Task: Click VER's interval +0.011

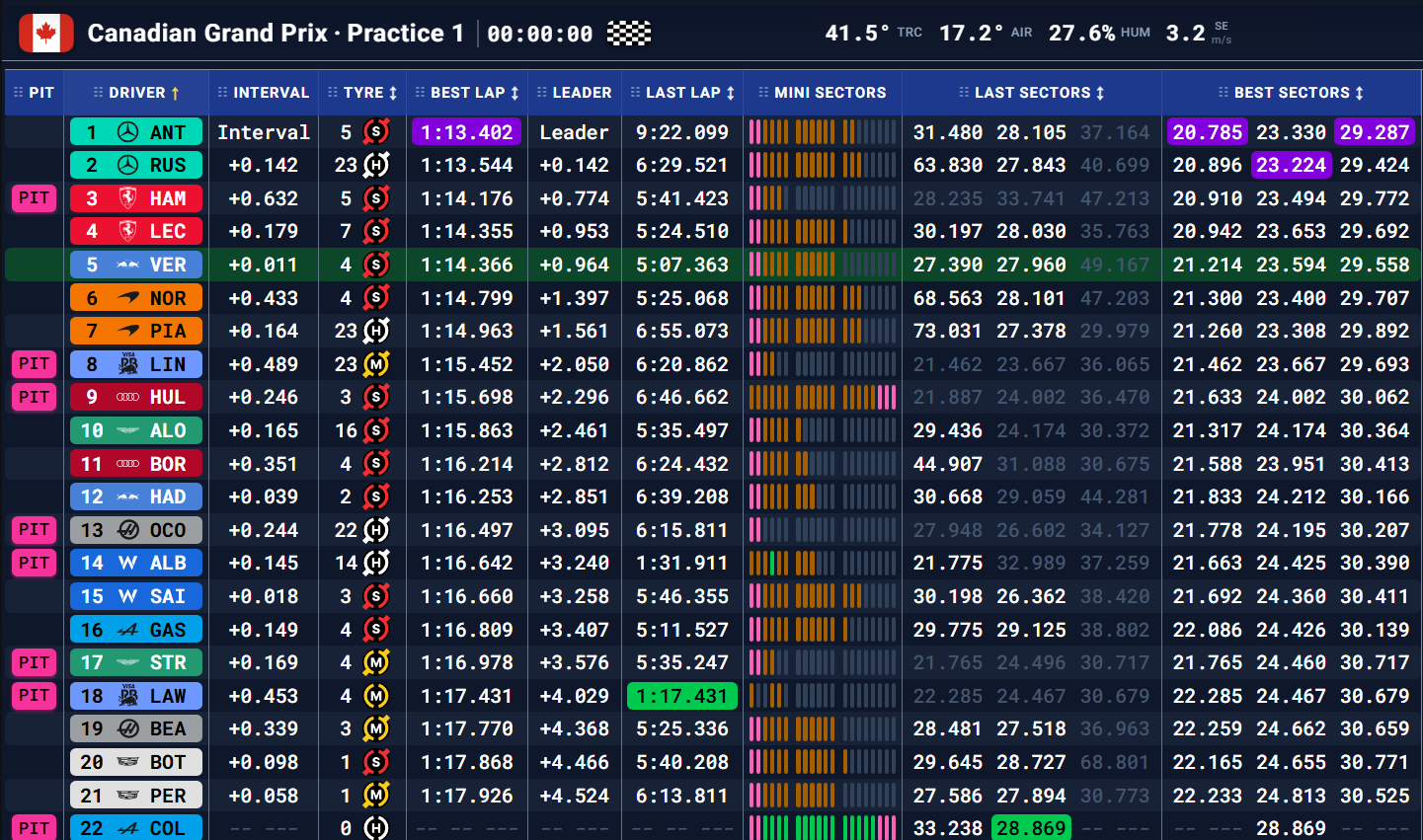Action: [x=263, y=265]
